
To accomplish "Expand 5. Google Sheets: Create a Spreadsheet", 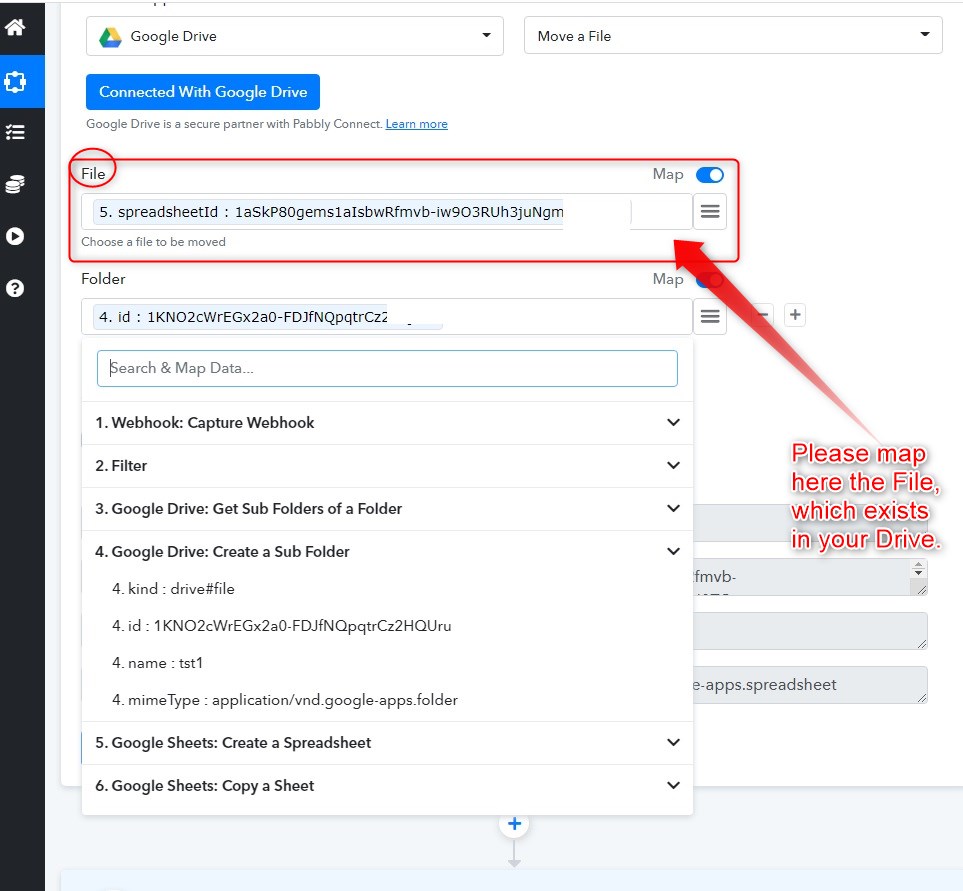I will coord(388,742).
